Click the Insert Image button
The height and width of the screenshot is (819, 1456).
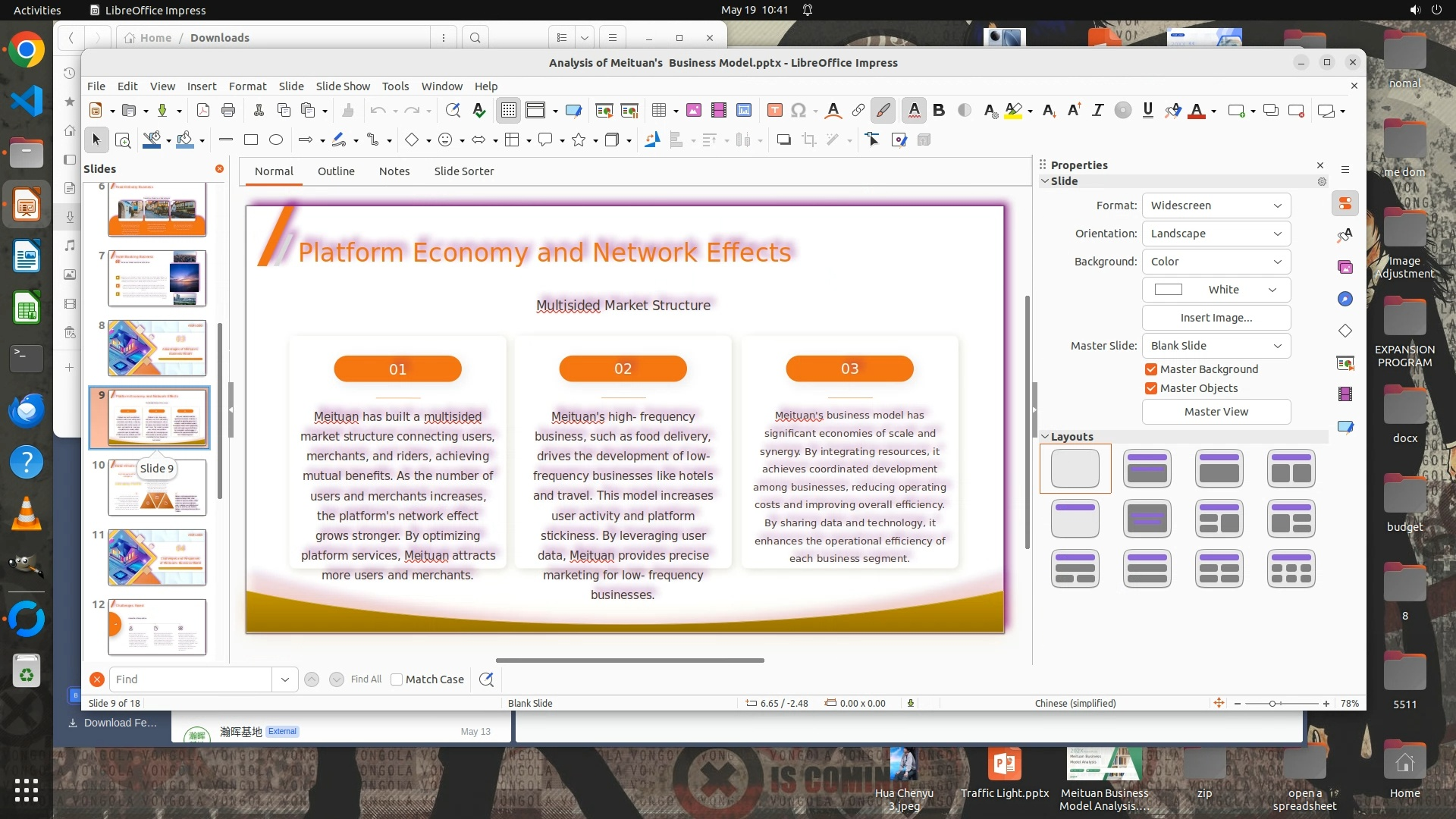[x=1216, y=318]
